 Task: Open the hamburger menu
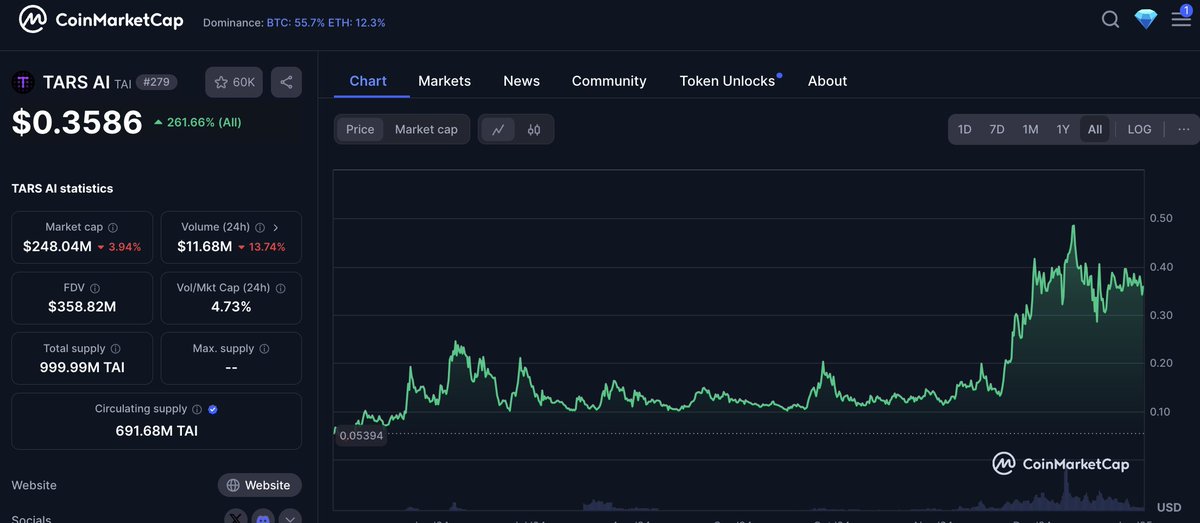pyautogui.click(x=1181, y=18)
